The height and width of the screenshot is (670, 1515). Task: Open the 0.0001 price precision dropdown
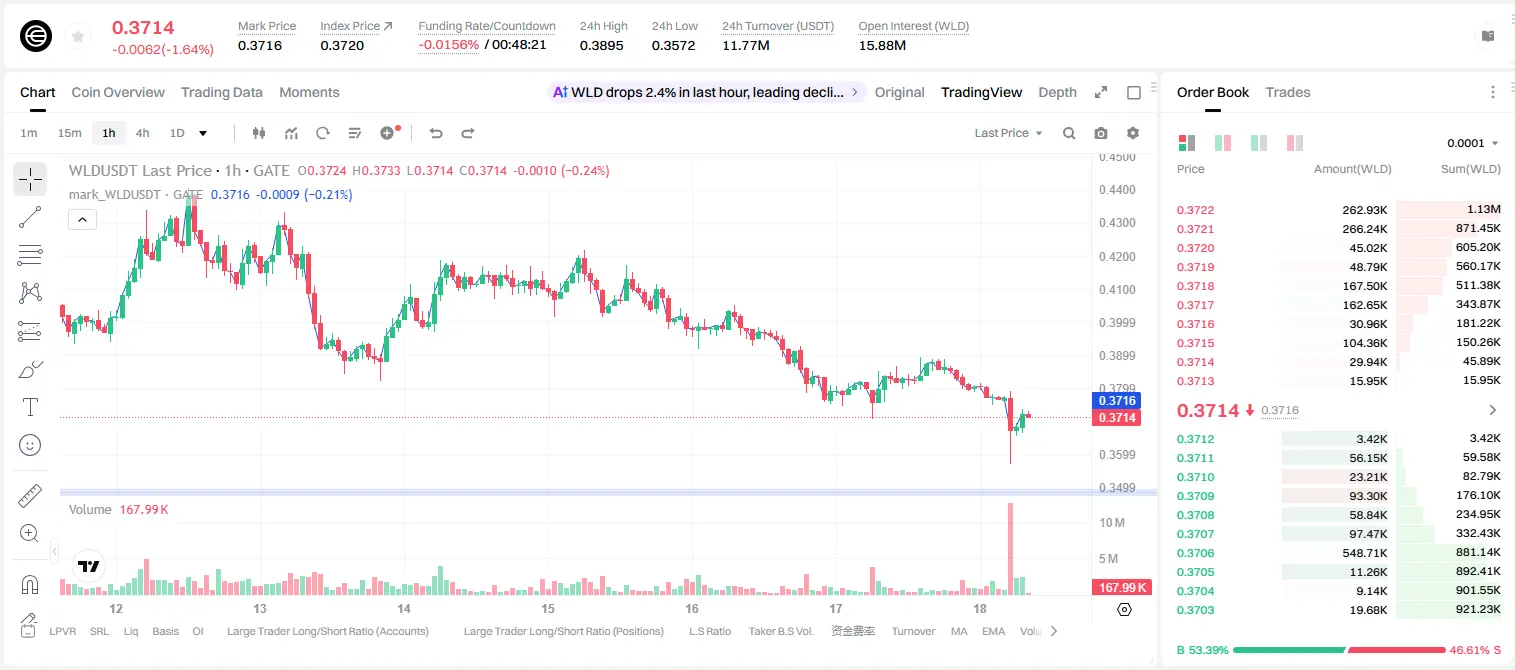click(1472, 143)
